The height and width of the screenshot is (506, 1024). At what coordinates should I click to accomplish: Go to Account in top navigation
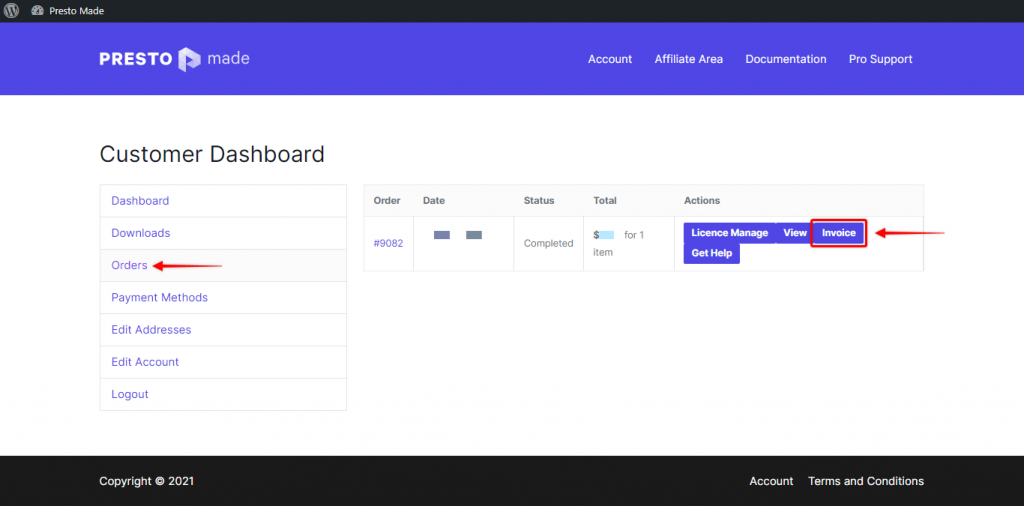tap(610, 59)
